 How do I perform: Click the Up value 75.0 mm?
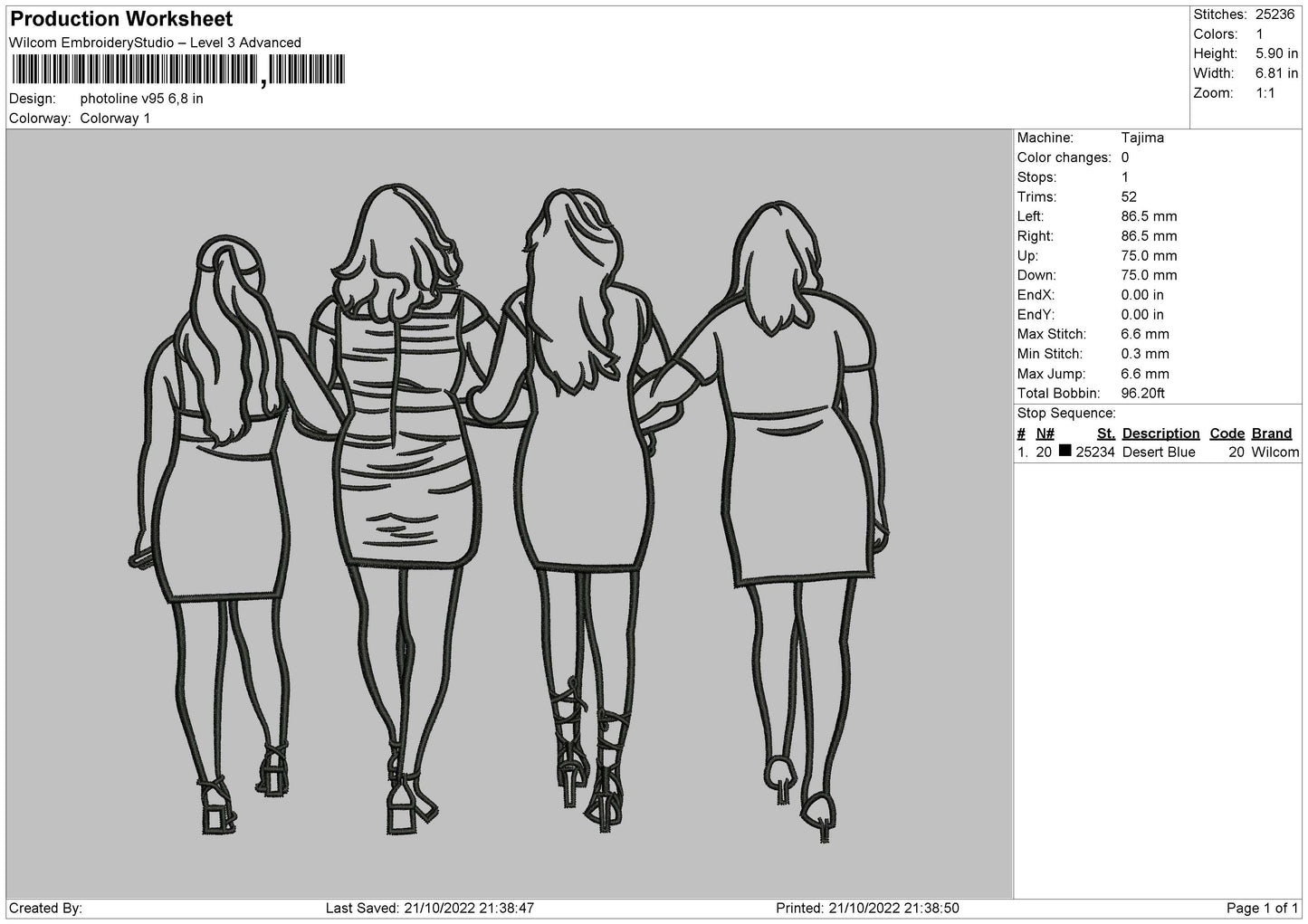[x=1149, y=256]
